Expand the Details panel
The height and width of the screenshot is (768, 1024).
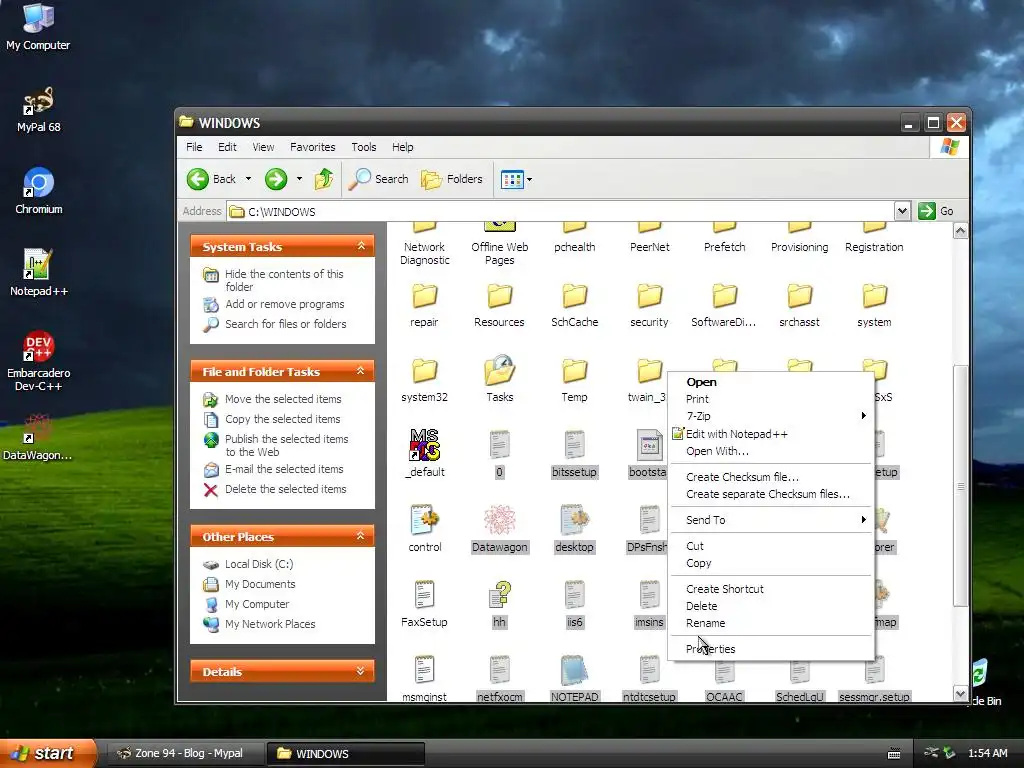[x=360, y=671]
